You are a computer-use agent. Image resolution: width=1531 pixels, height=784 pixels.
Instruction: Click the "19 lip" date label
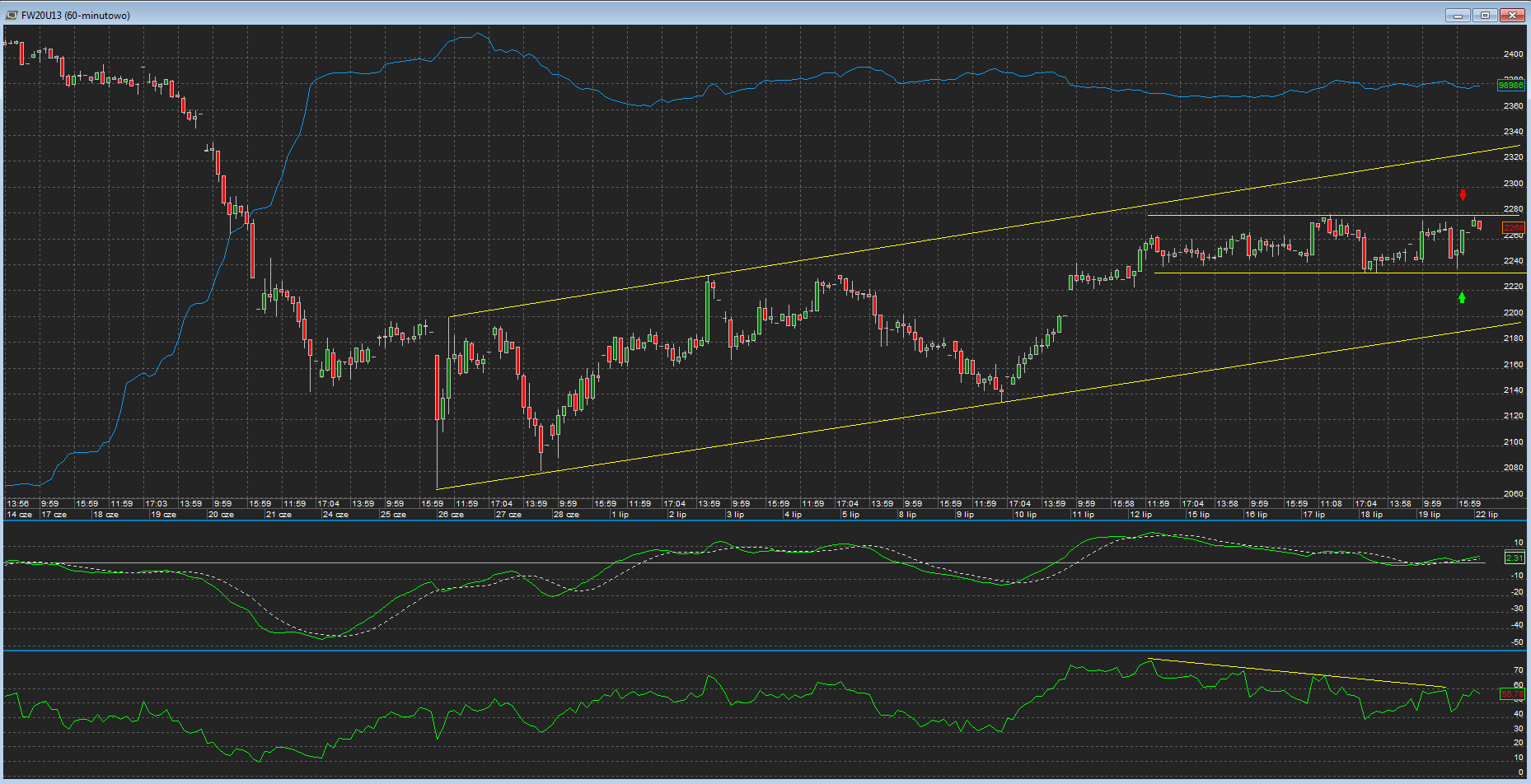click(x=1429, y=515)
